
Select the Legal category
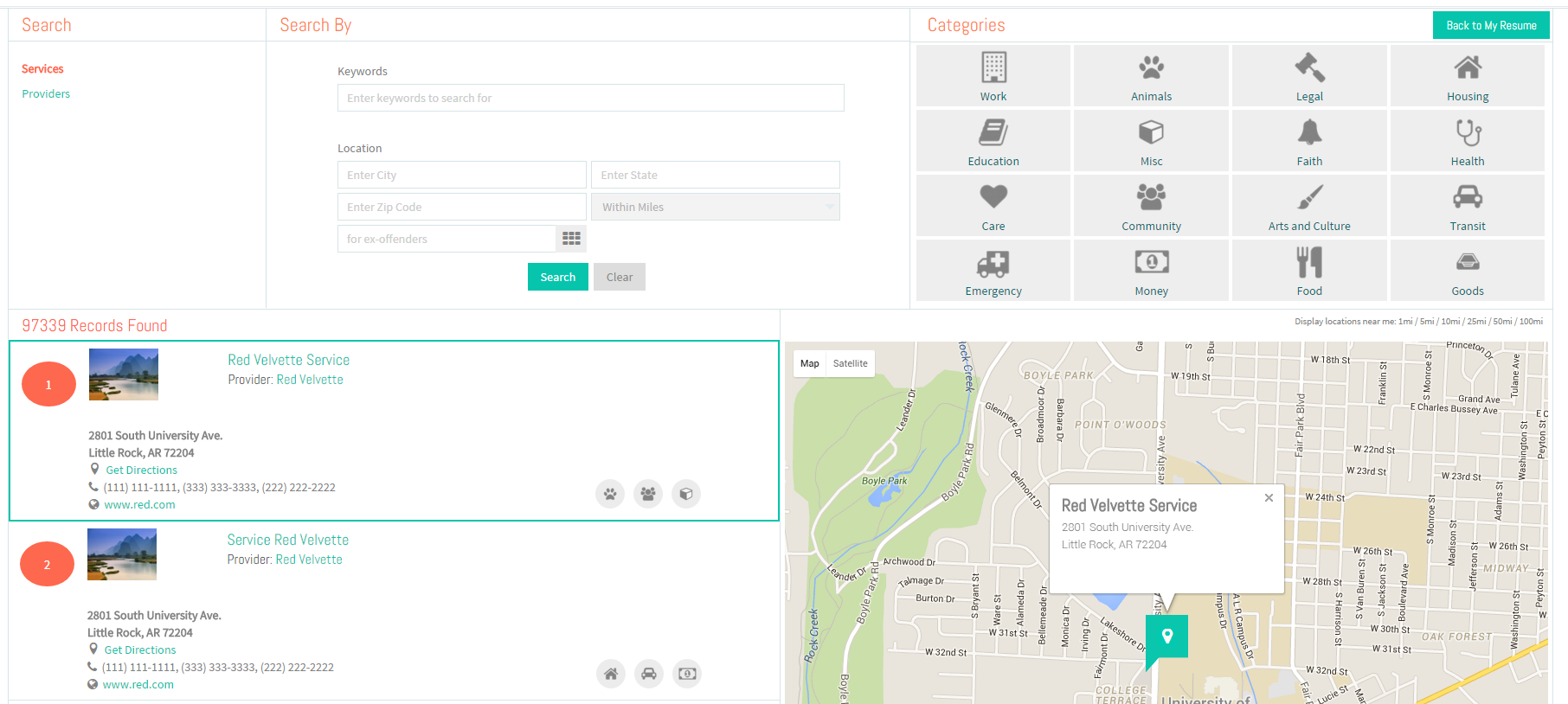coord(1309,76)
